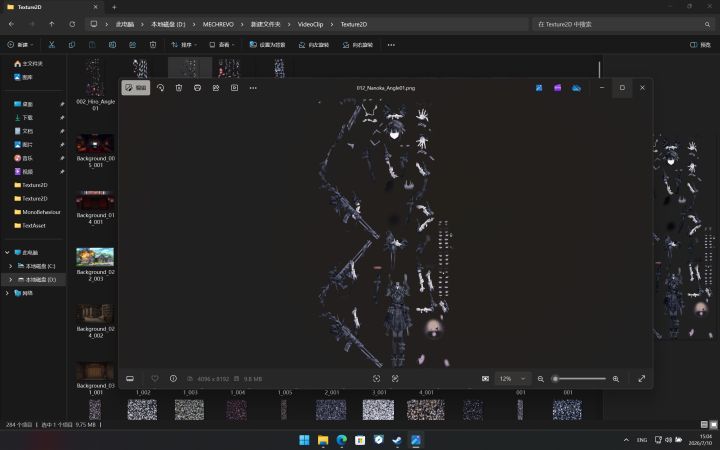The height and width of the screenshot is (450, 720).
Task: Rotate the image in Photos viewer
Action: click(160, 88)
